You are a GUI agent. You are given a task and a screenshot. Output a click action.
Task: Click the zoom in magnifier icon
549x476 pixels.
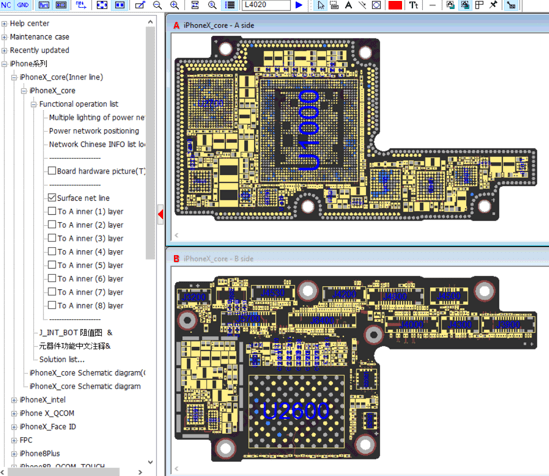point(174,5)
